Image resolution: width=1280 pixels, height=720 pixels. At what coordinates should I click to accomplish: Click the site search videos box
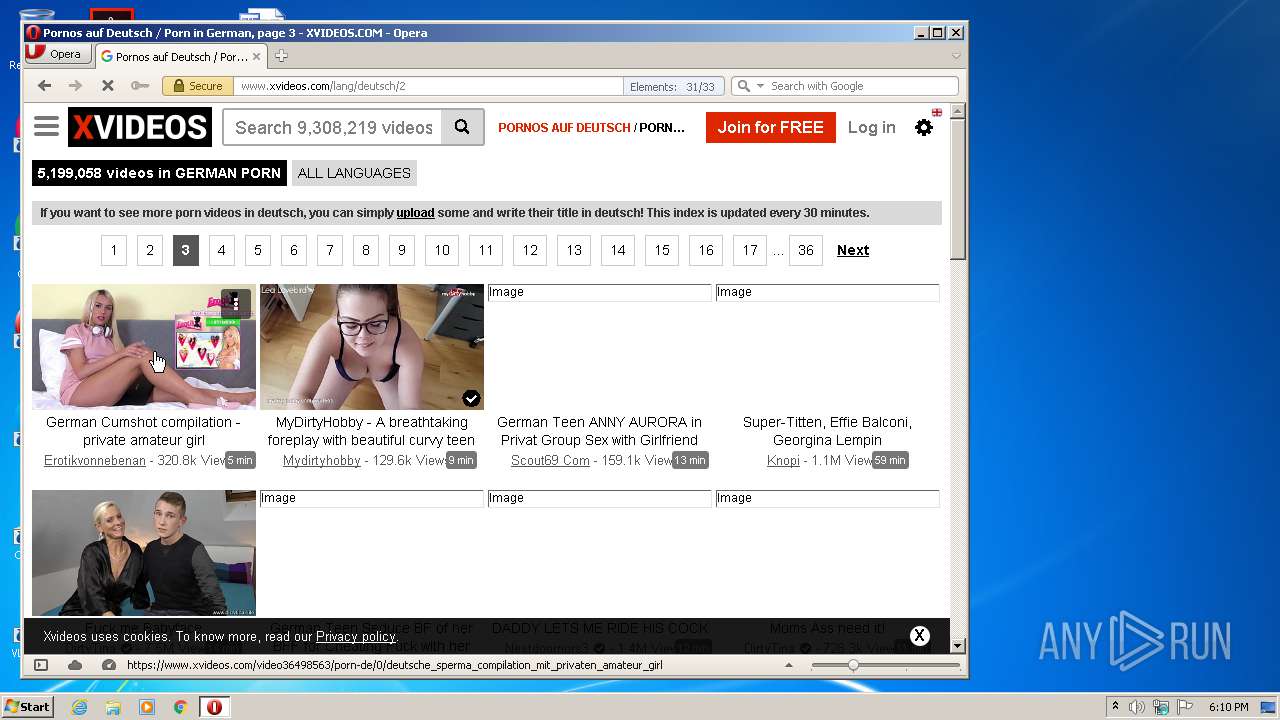(332, 127)
